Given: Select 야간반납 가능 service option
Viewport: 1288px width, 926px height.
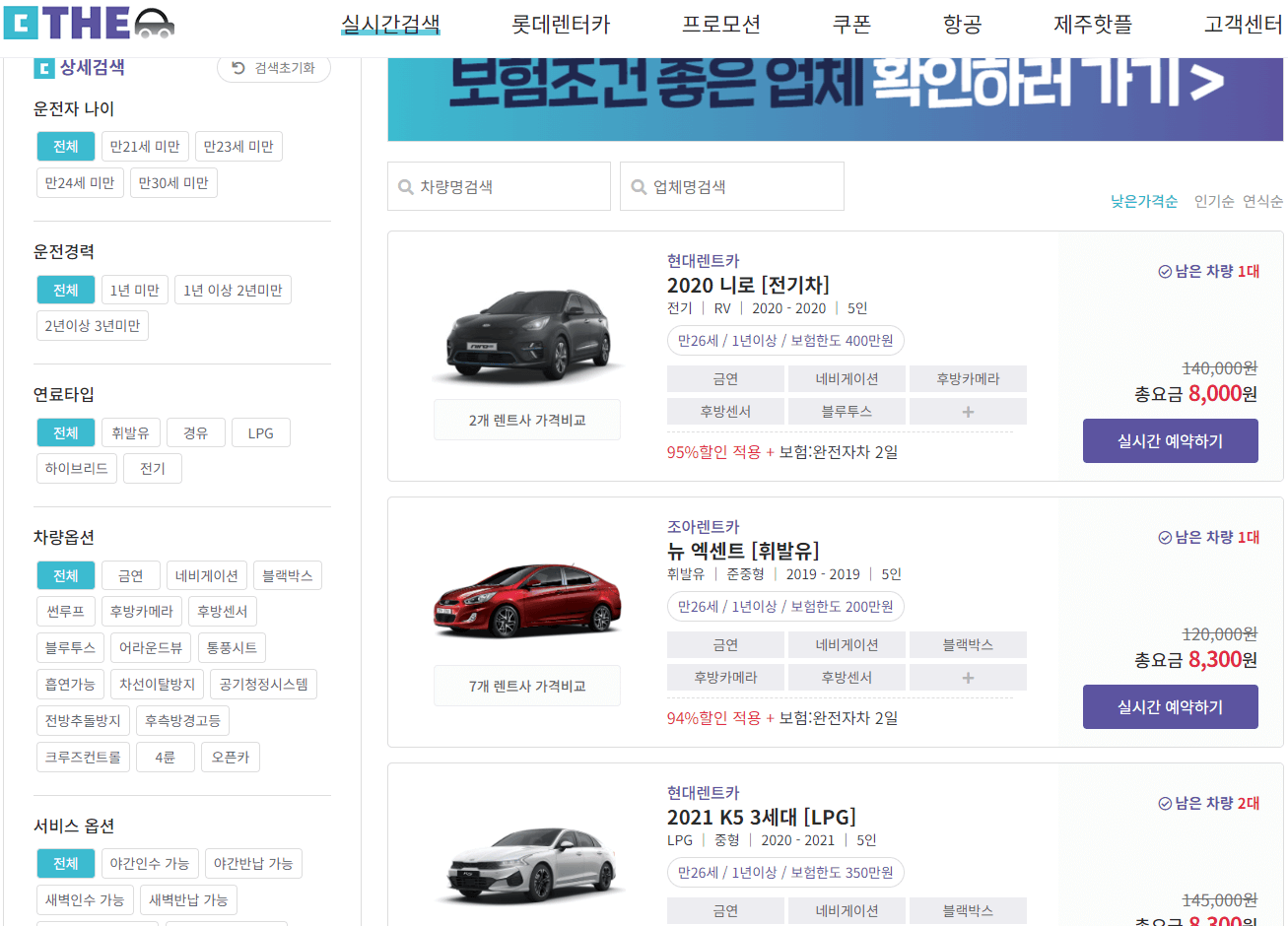Looking at the screenshot, I should [x=253, y=864].
